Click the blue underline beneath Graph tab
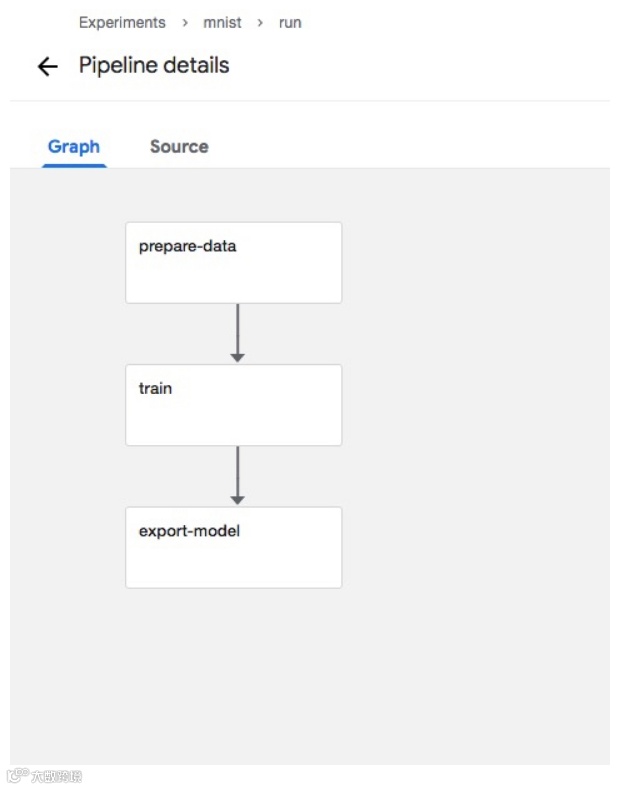The image size is (617, 789). tap(74, 165)
